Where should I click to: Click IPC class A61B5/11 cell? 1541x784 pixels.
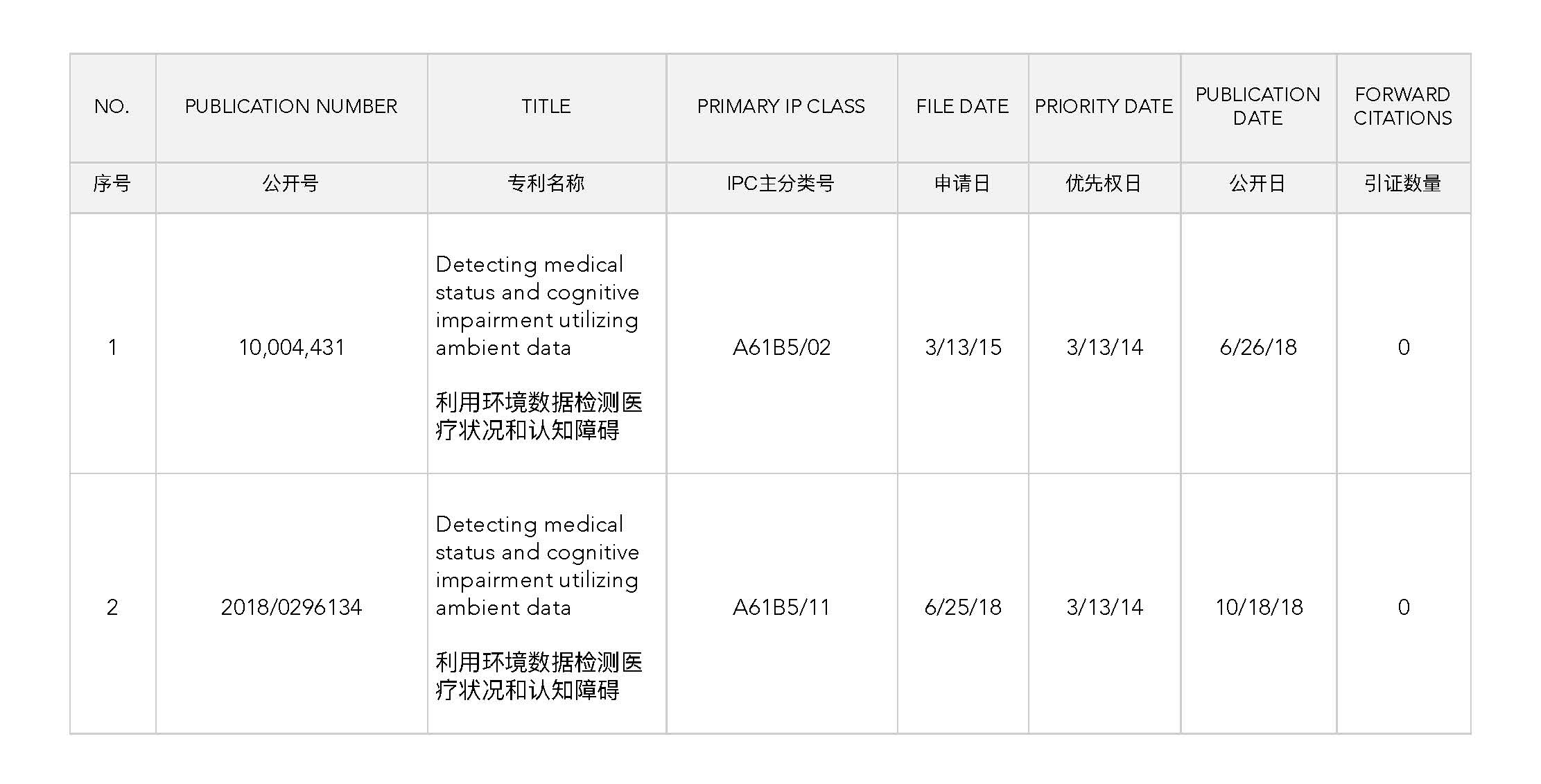click(781, 607)
